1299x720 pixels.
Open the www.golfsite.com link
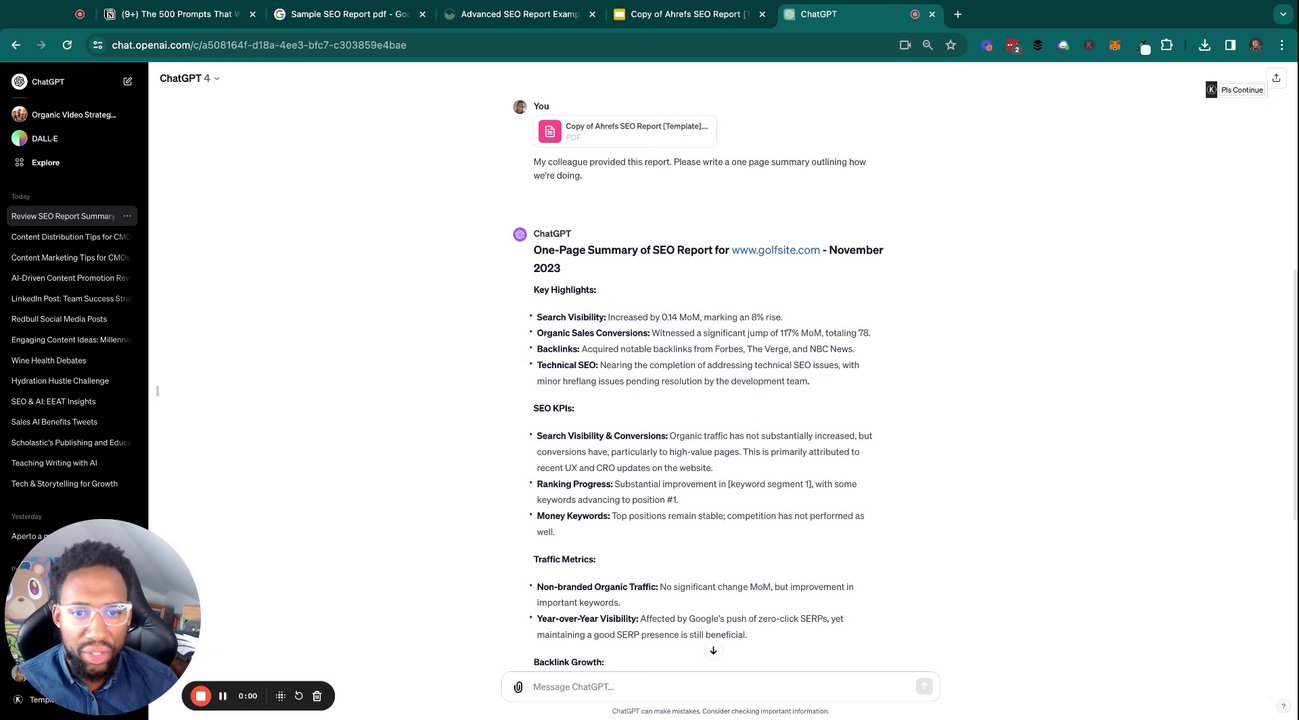pyautogui.click(x=775, y=250)
